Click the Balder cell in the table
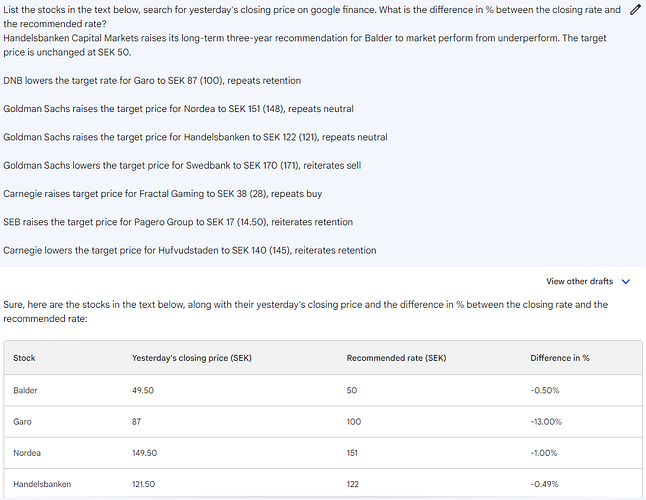The image size is (646, 500). [26, 390]
